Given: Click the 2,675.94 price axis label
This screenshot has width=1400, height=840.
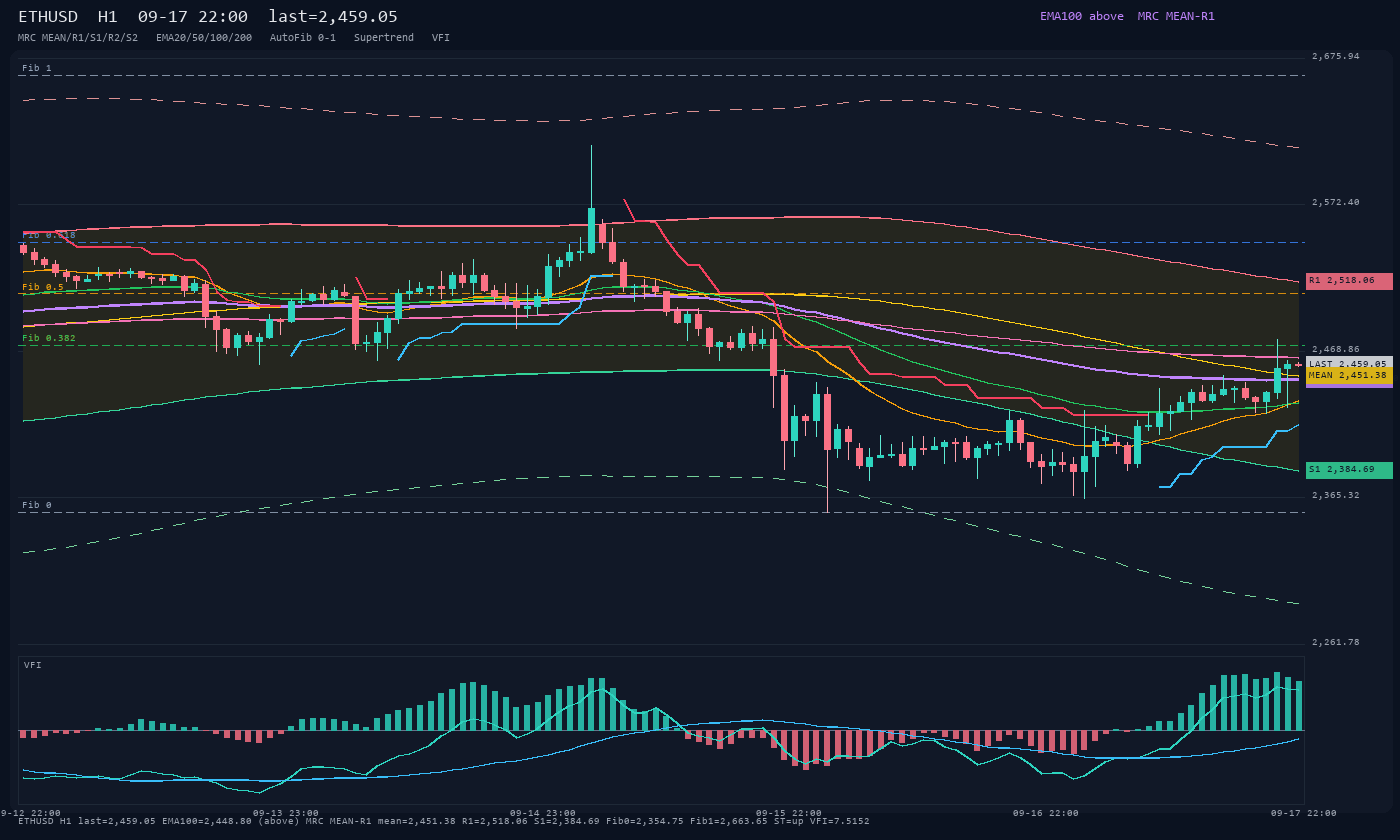Looking at the screenshot, I should coord(1336,56).
